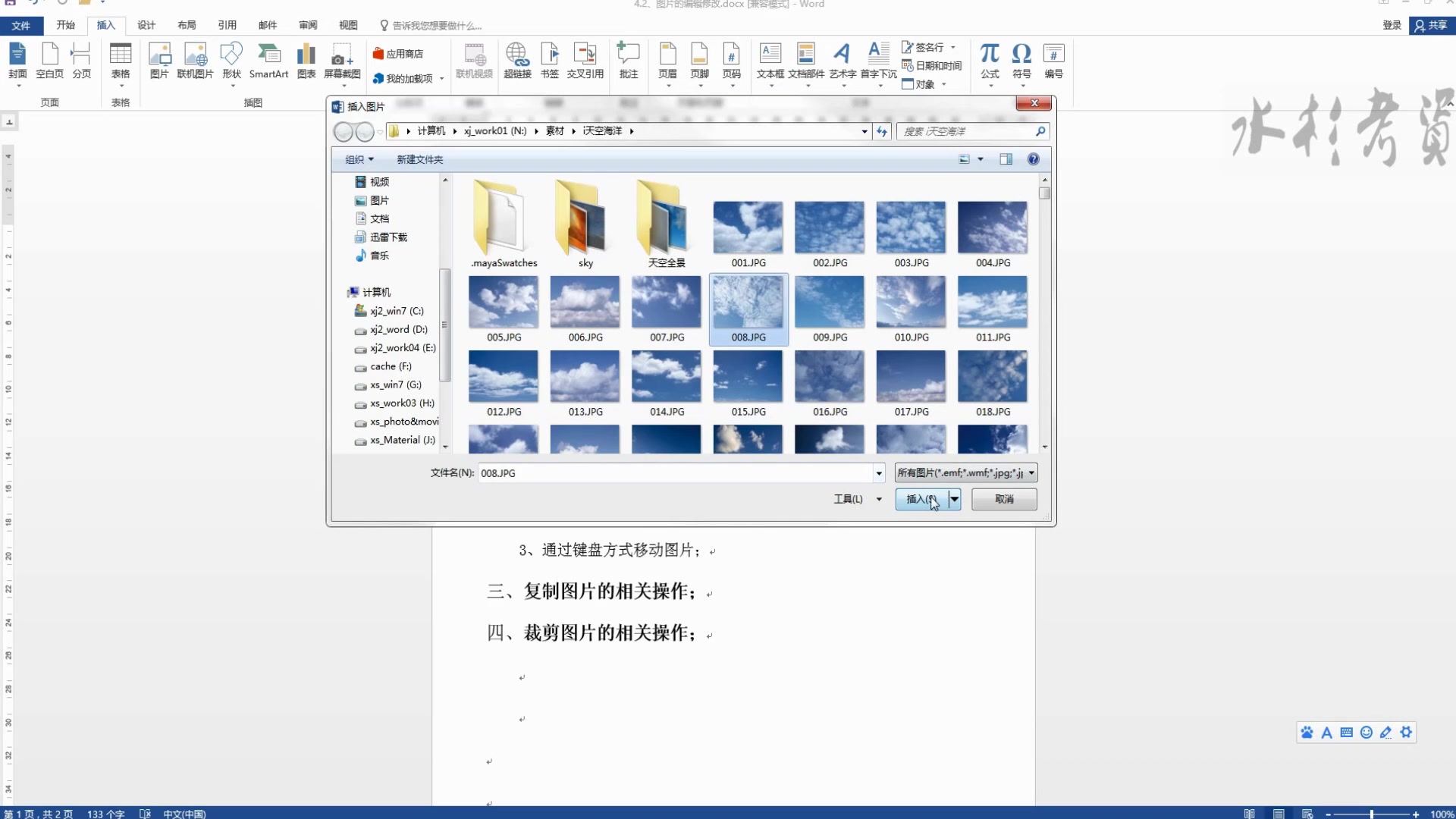Insert a hyperlink using 超链接
Screen dimensions: 1456x819
[518, 61]
